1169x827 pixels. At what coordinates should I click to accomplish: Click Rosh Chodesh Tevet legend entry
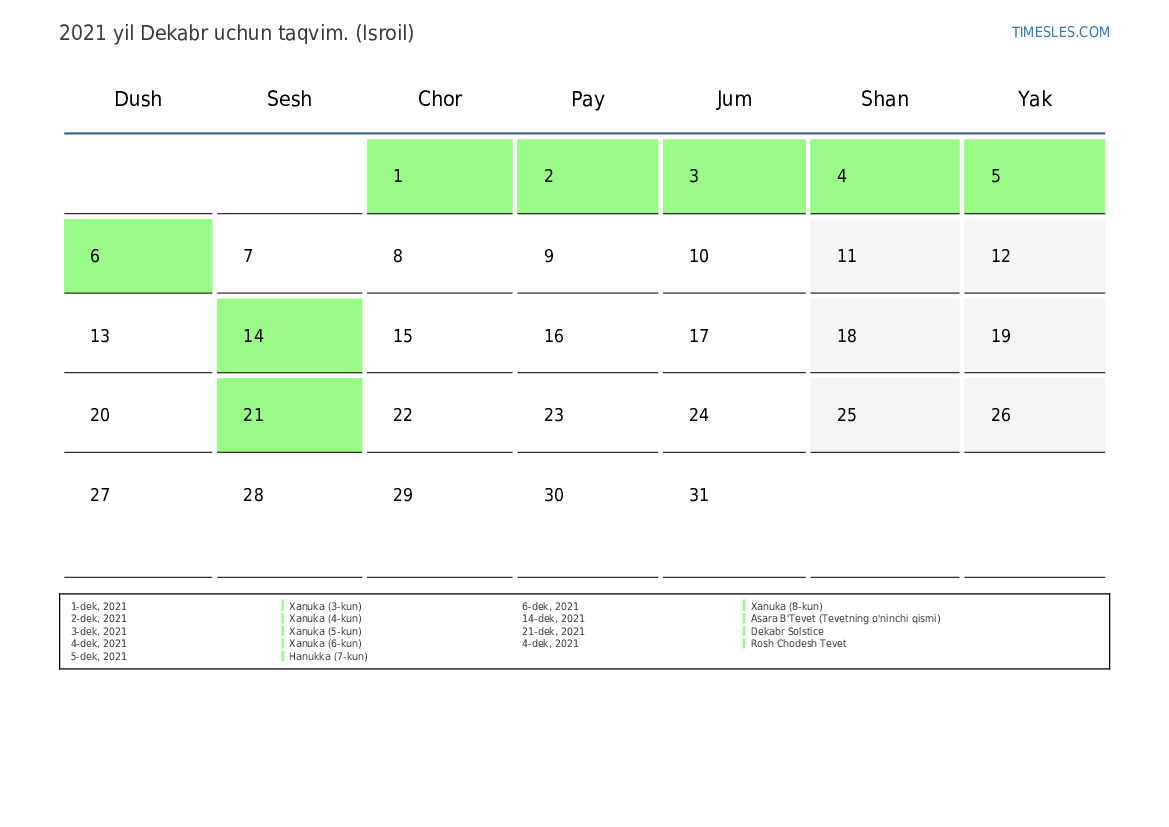tap(798, 644)
